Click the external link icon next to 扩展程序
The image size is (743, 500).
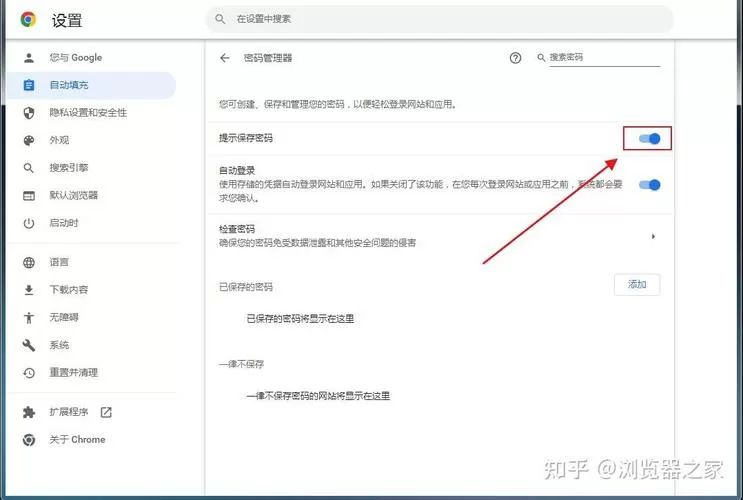pos(106,412)
